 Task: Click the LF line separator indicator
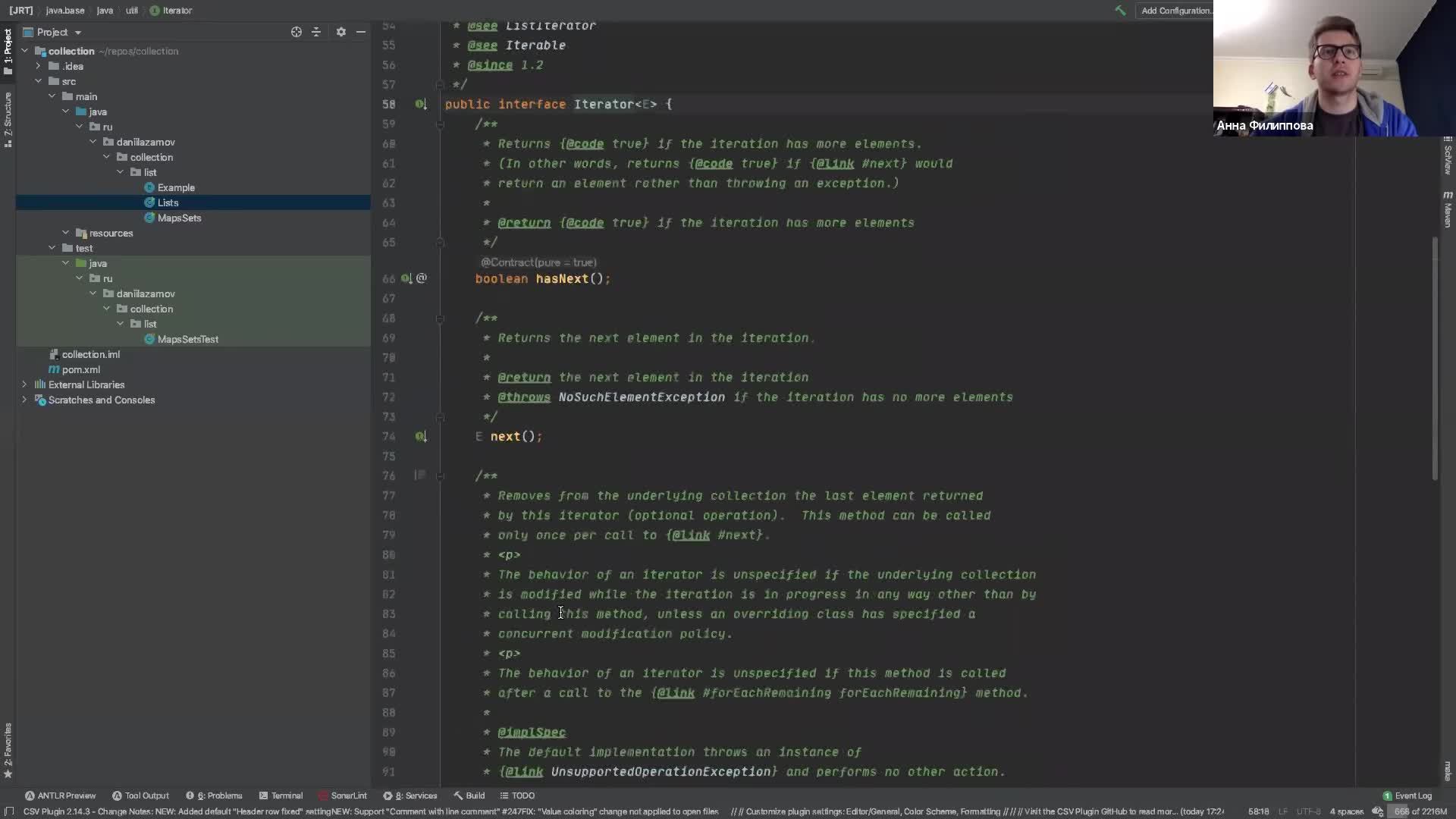pyautogui.click(x=1283, y=811)
